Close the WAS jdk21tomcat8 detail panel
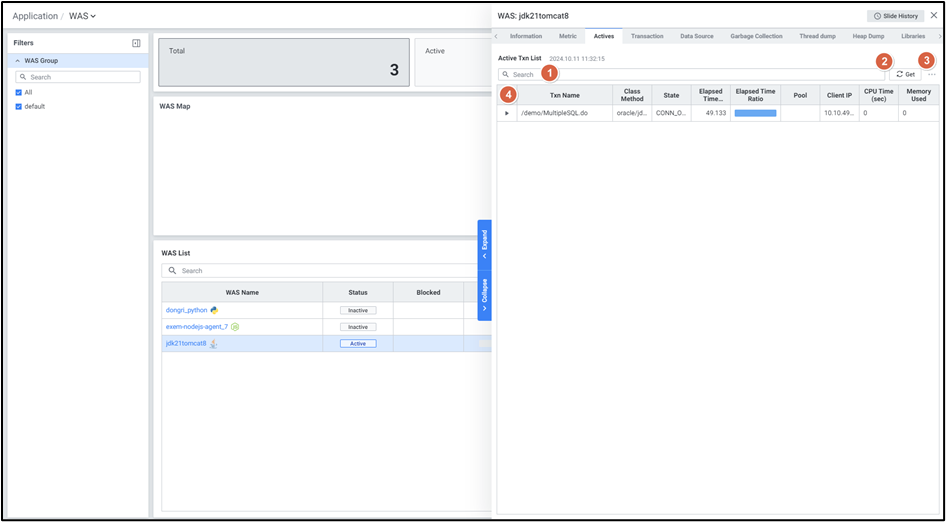This screenshot has height=522, width=946. (x=934, y=16)
